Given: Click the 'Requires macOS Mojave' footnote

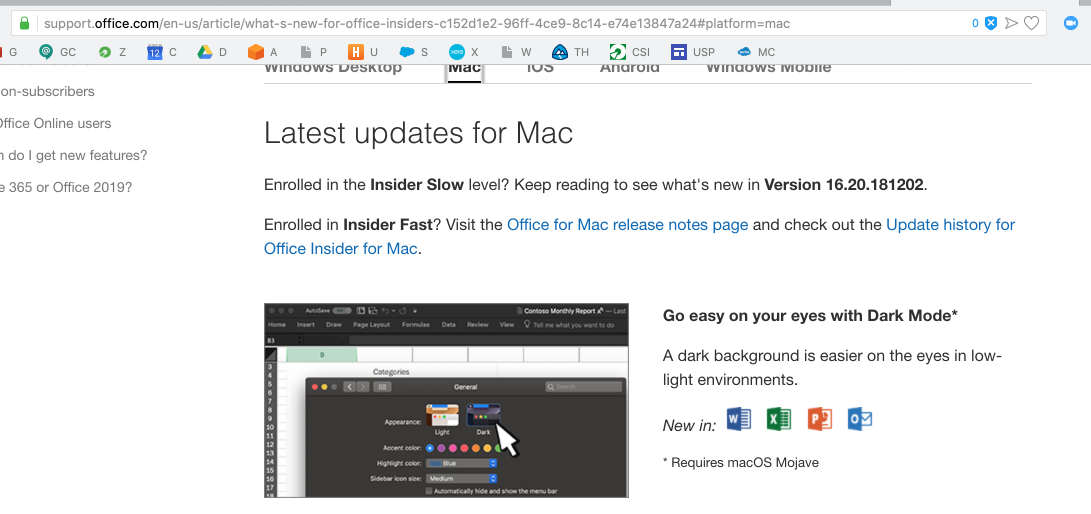Looking at the screenshot, I should [x=740, y=462].
